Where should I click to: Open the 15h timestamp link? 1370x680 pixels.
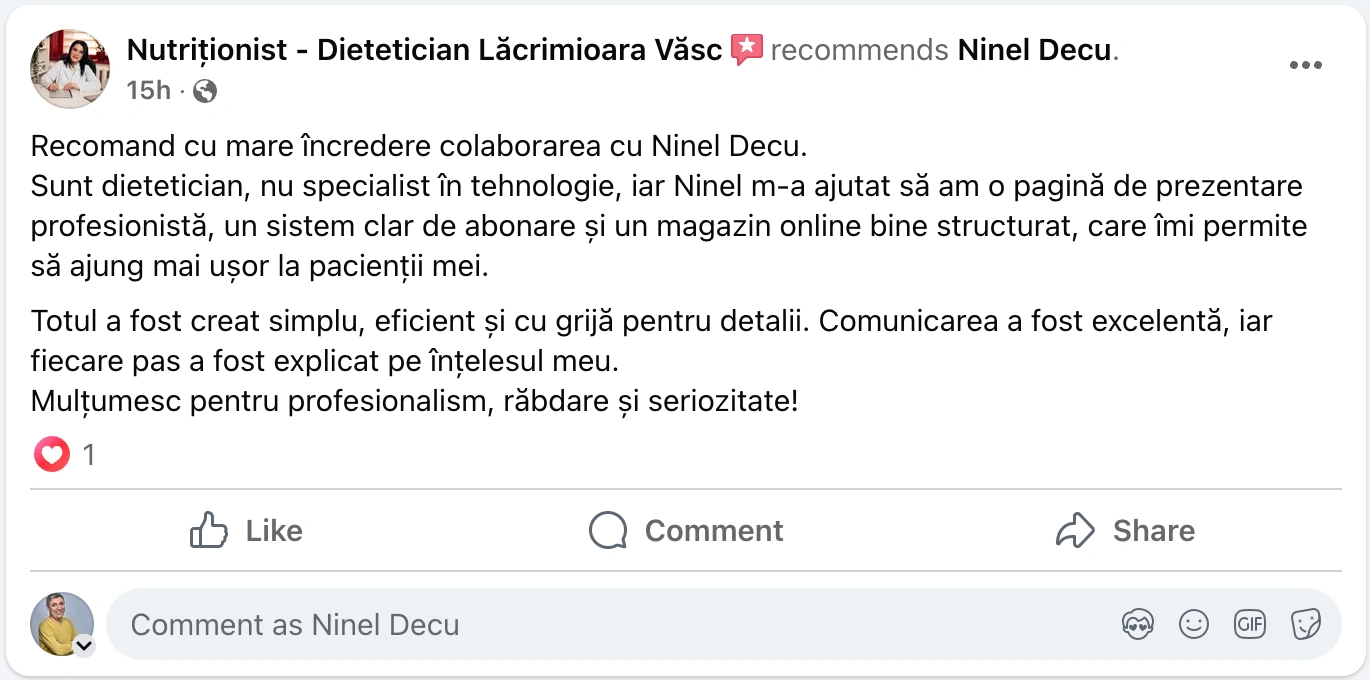pos(148,91)
